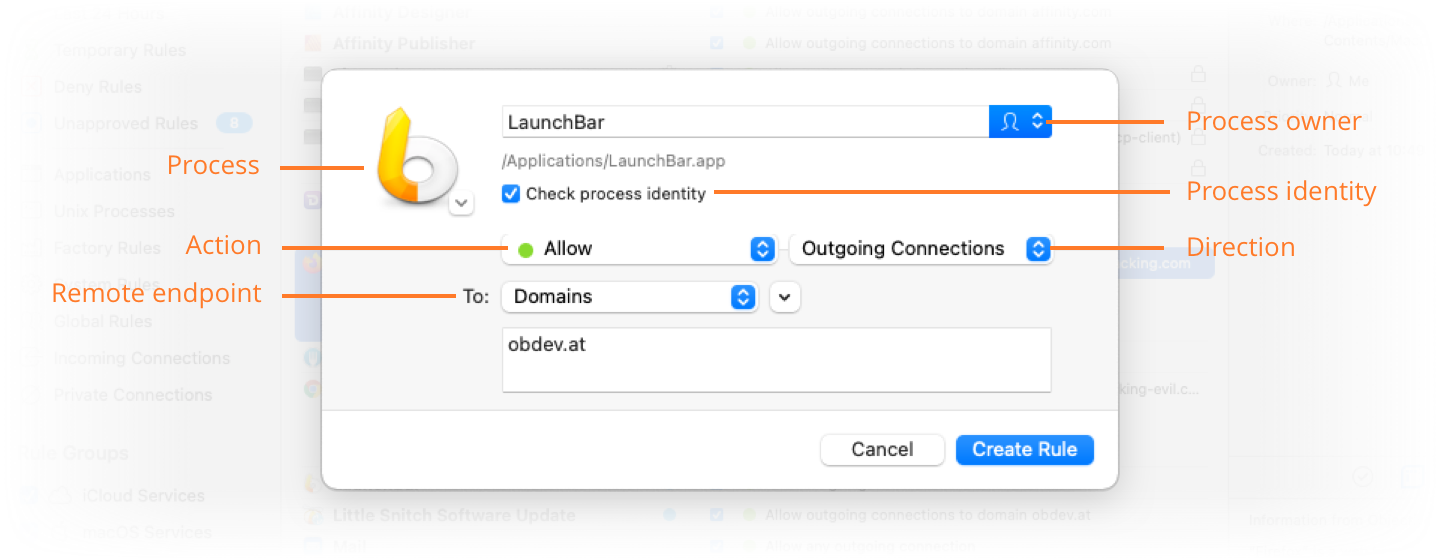Select Factory Rules in background sidebar

(107, 248)
